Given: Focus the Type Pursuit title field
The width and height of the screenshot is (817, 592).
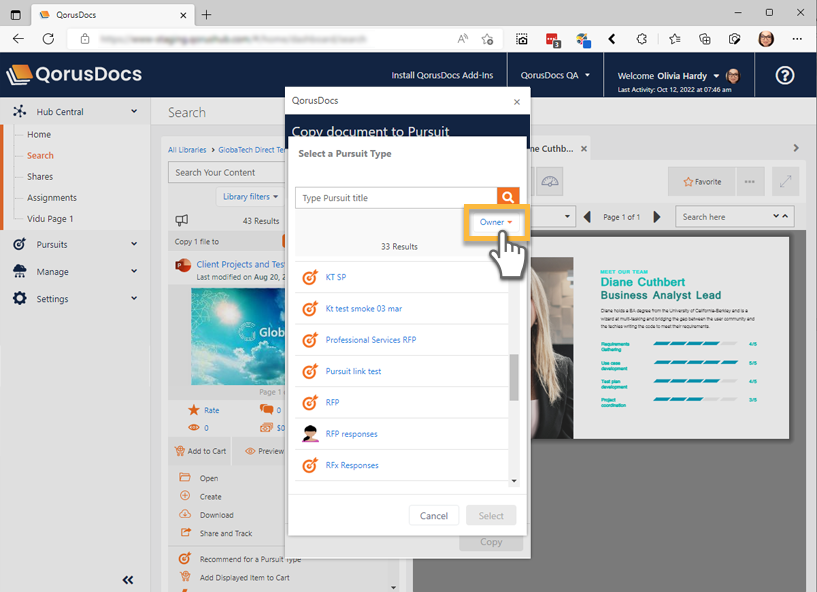Looking at the screenshot, I should coord(396,198).
